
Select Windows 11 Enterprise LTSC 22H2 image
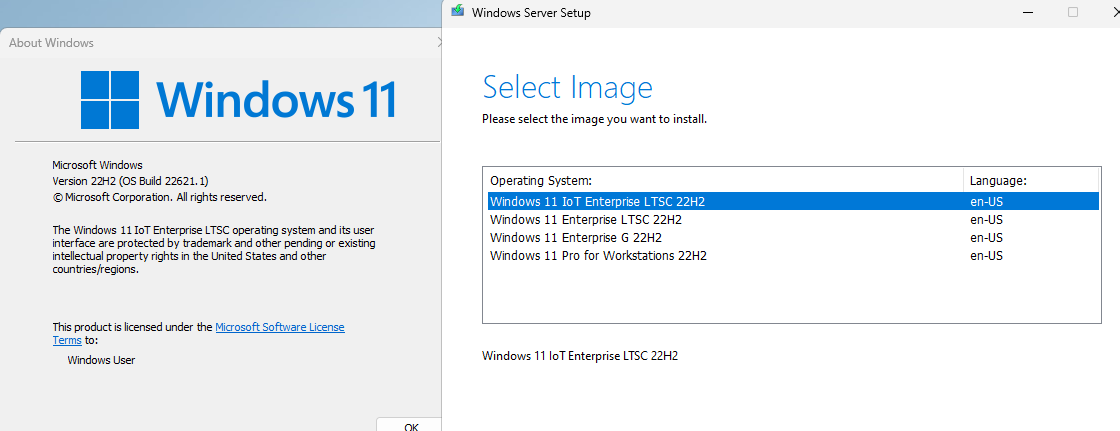pos(793,219)
